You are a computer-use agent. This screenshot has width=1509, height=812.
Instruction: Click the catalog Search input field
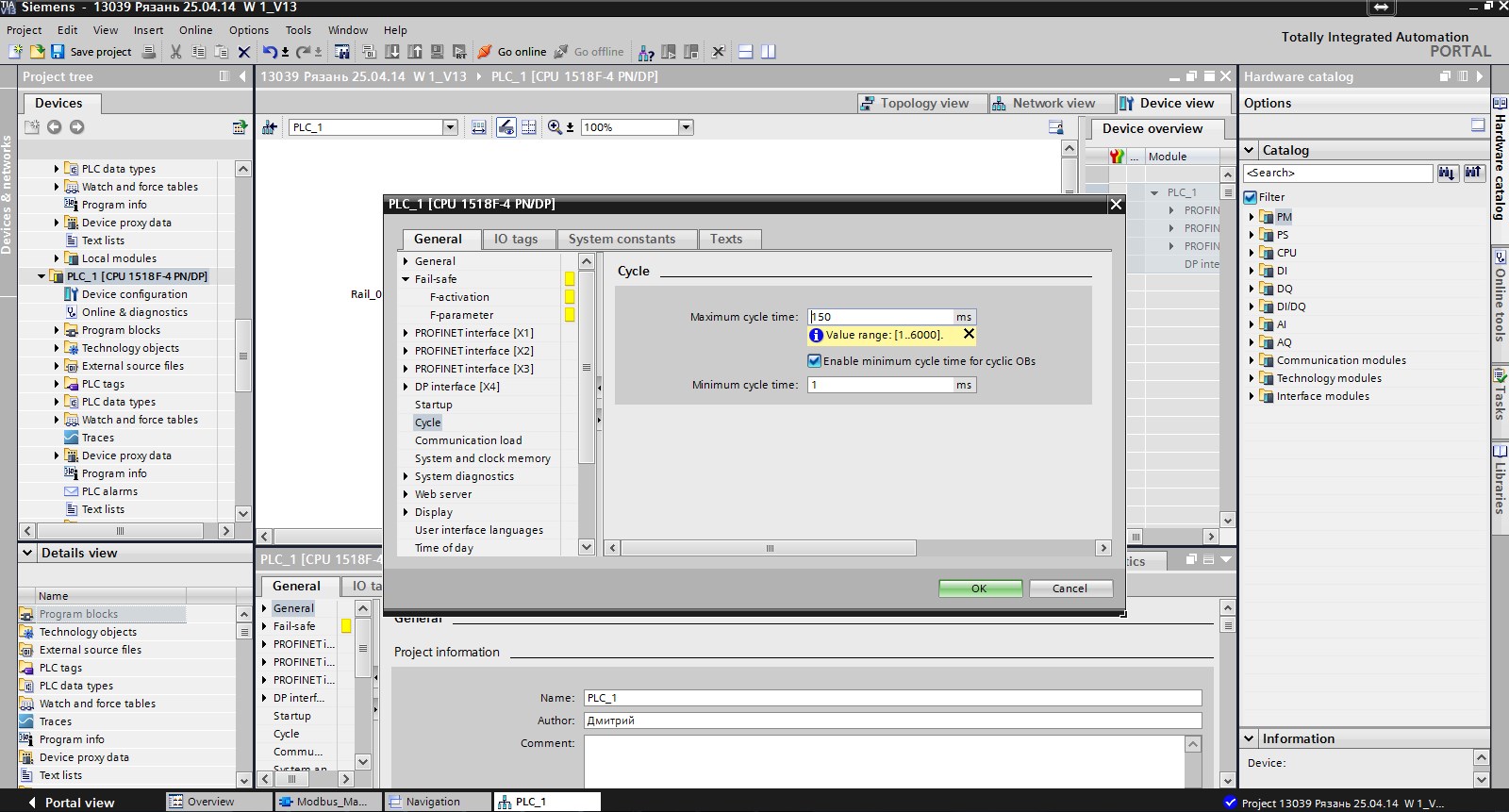[x=1338, y=173]
